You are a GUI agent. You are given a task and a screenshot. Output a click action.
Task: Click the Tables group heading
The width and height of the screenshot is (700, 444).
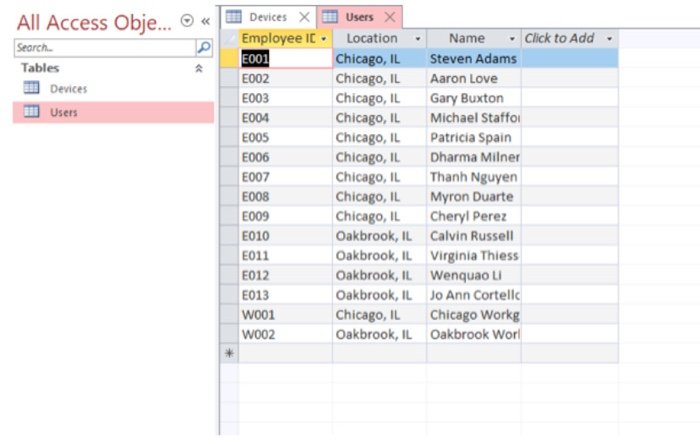pos(40,68)
